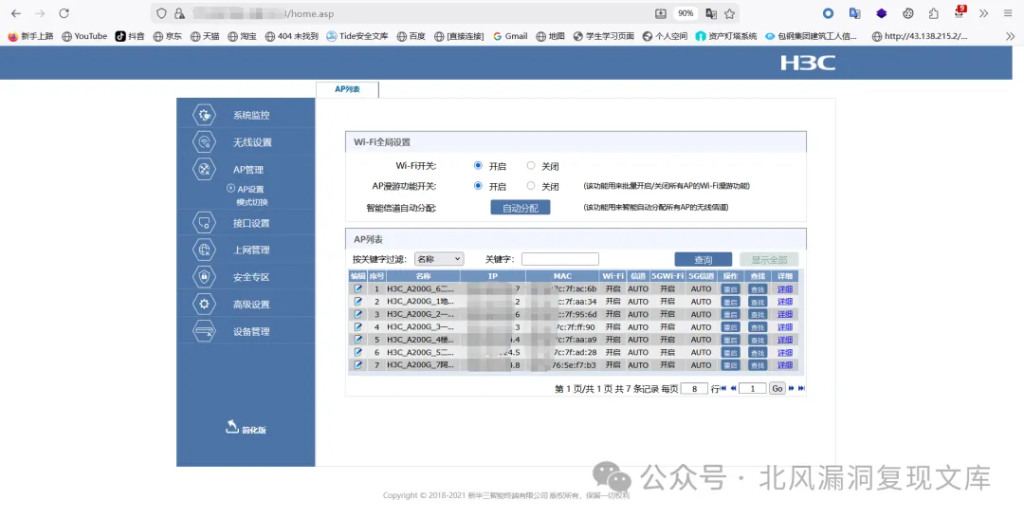Click the 查询 search button
Image resolution: width=1024 pixels, height=519 pixels.
pos(703,259)
